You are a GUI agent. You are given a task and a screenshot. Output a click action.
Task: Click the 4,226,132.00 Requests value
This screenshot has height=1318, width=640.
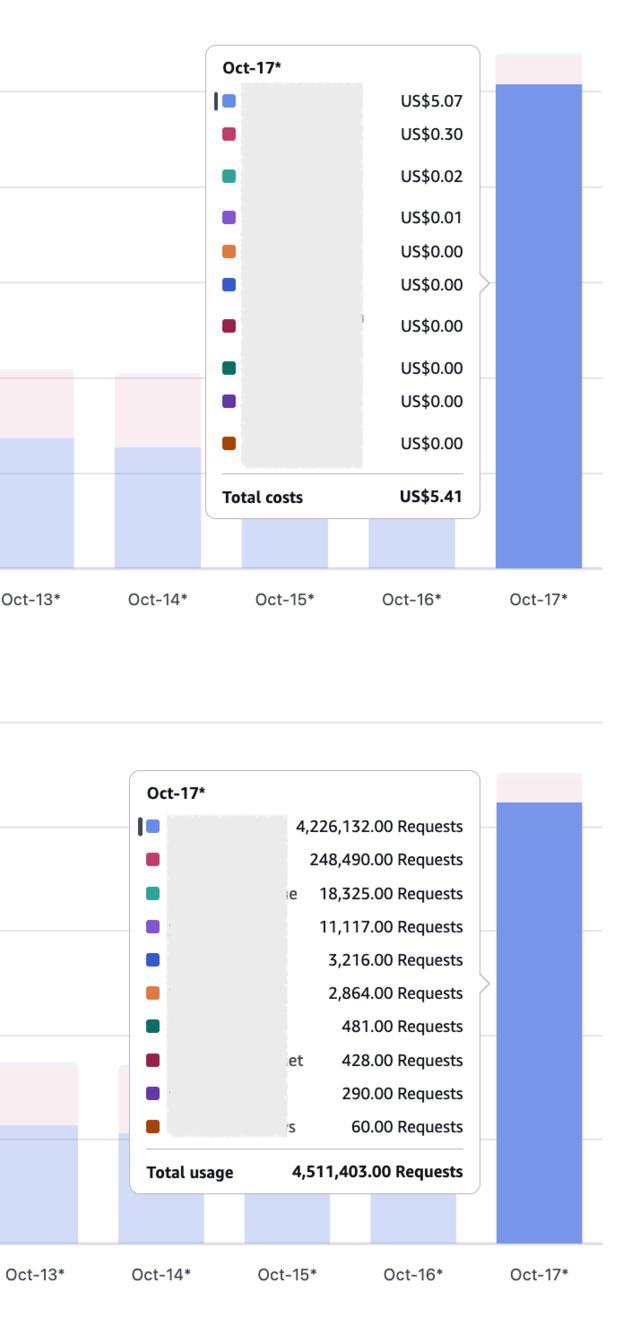[x=380, y=826]
